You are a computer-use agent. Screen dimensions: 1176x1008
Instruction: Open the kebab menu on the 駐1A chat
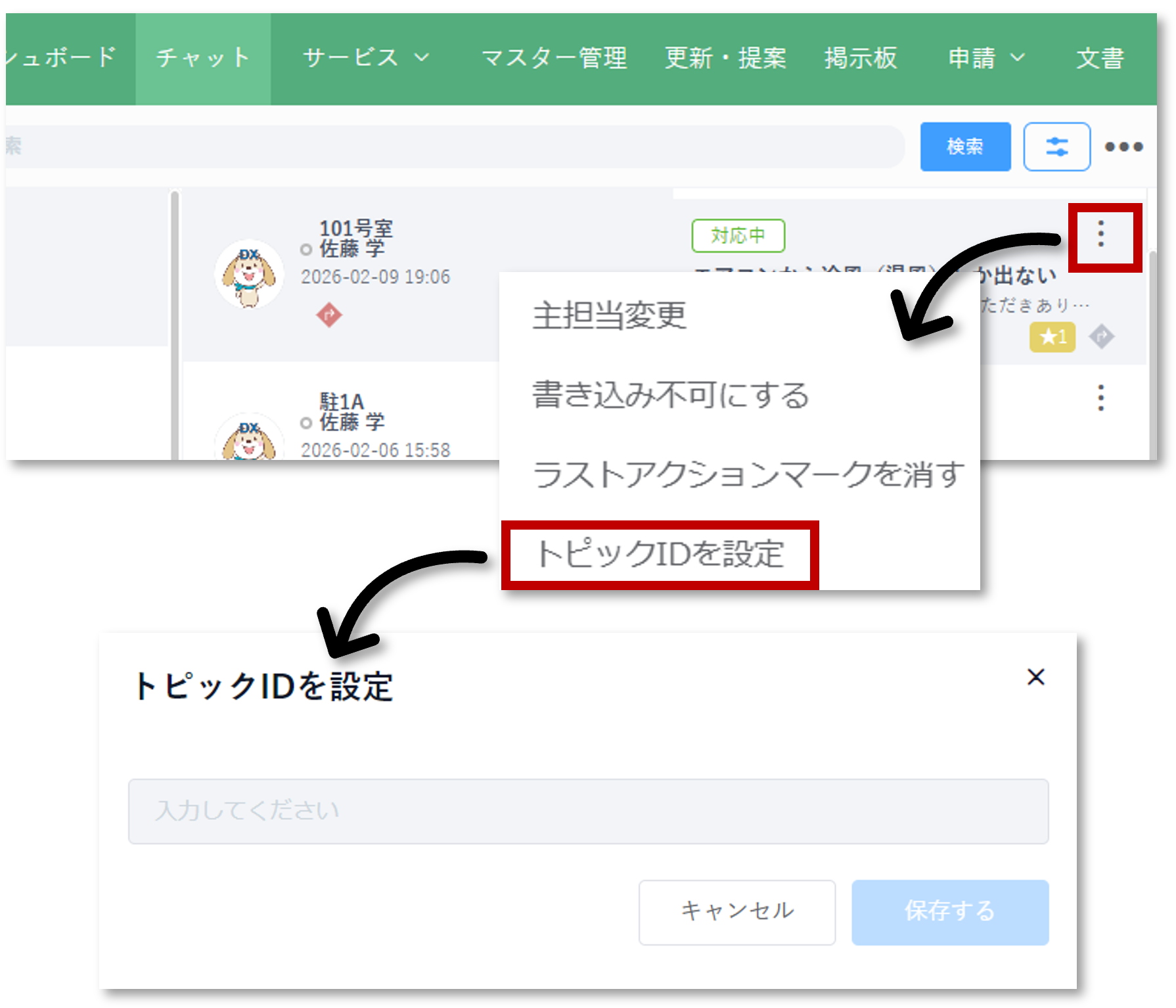point(1100,399)
